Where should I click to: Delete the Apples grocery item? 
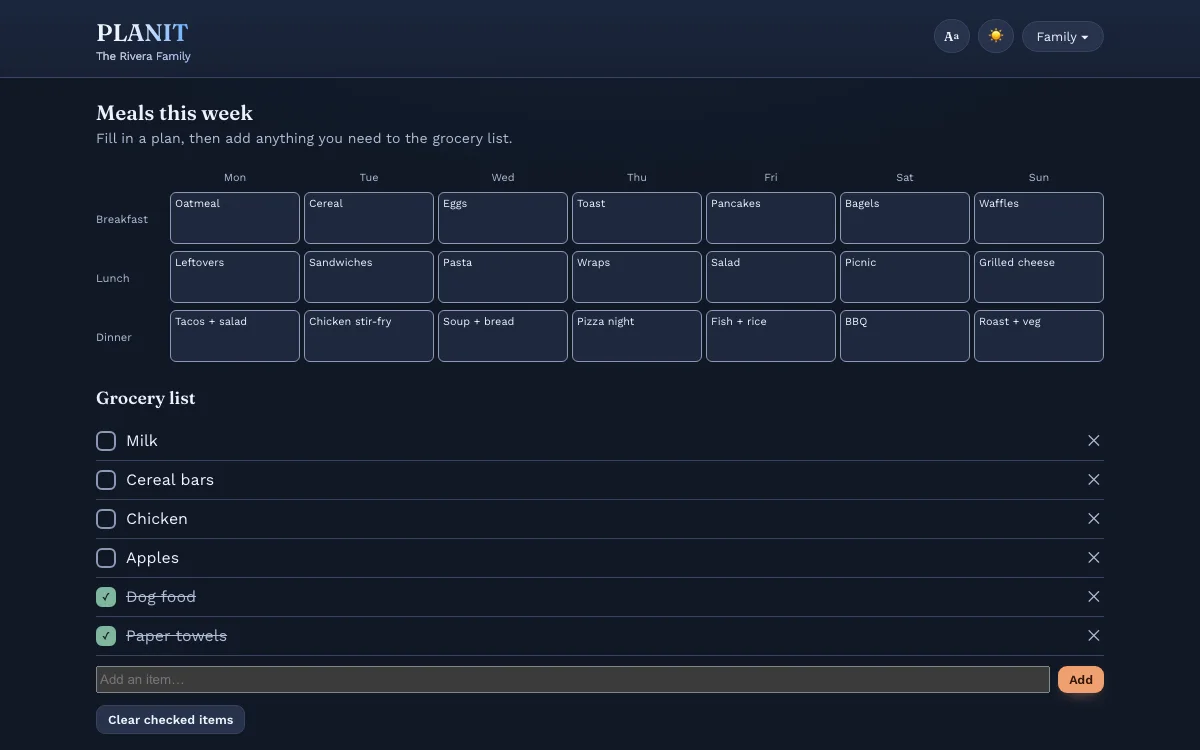pyautogui.click(x=1094, y=558)
